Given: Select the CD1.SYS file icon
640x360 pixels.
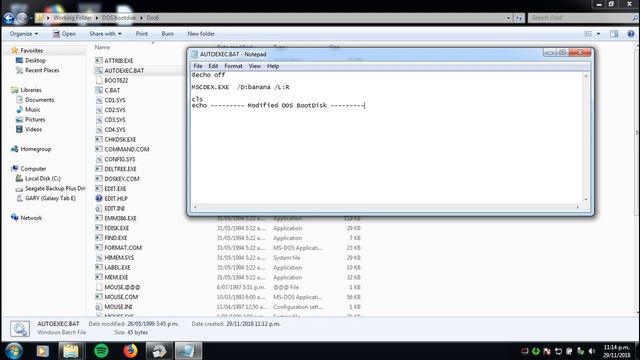Looking at the screenshot, I should click(99, 100).
